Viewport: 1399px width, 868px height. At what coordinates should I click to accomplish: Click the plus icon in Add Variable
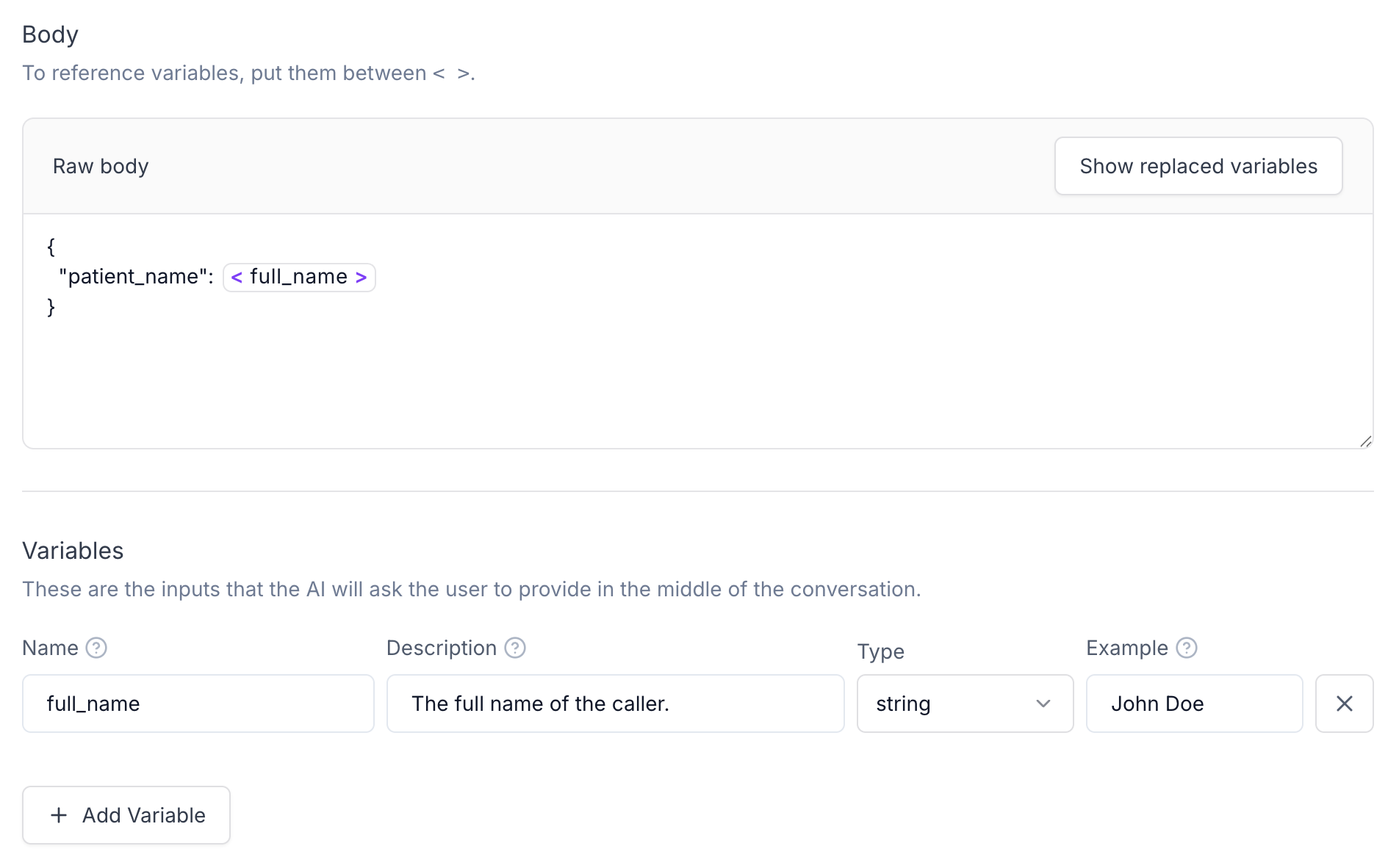[59, 815]
